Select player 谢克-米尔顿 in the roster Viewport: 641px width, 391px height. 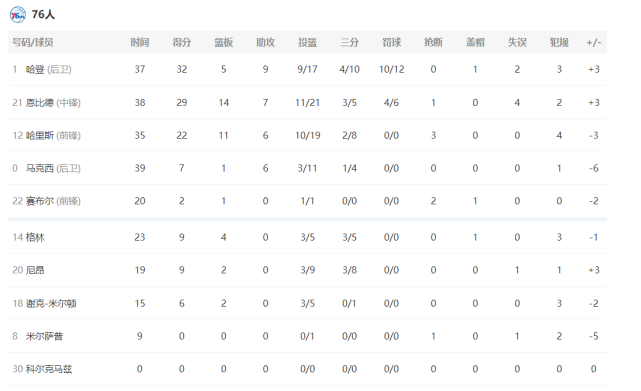(x=51, y=303)
